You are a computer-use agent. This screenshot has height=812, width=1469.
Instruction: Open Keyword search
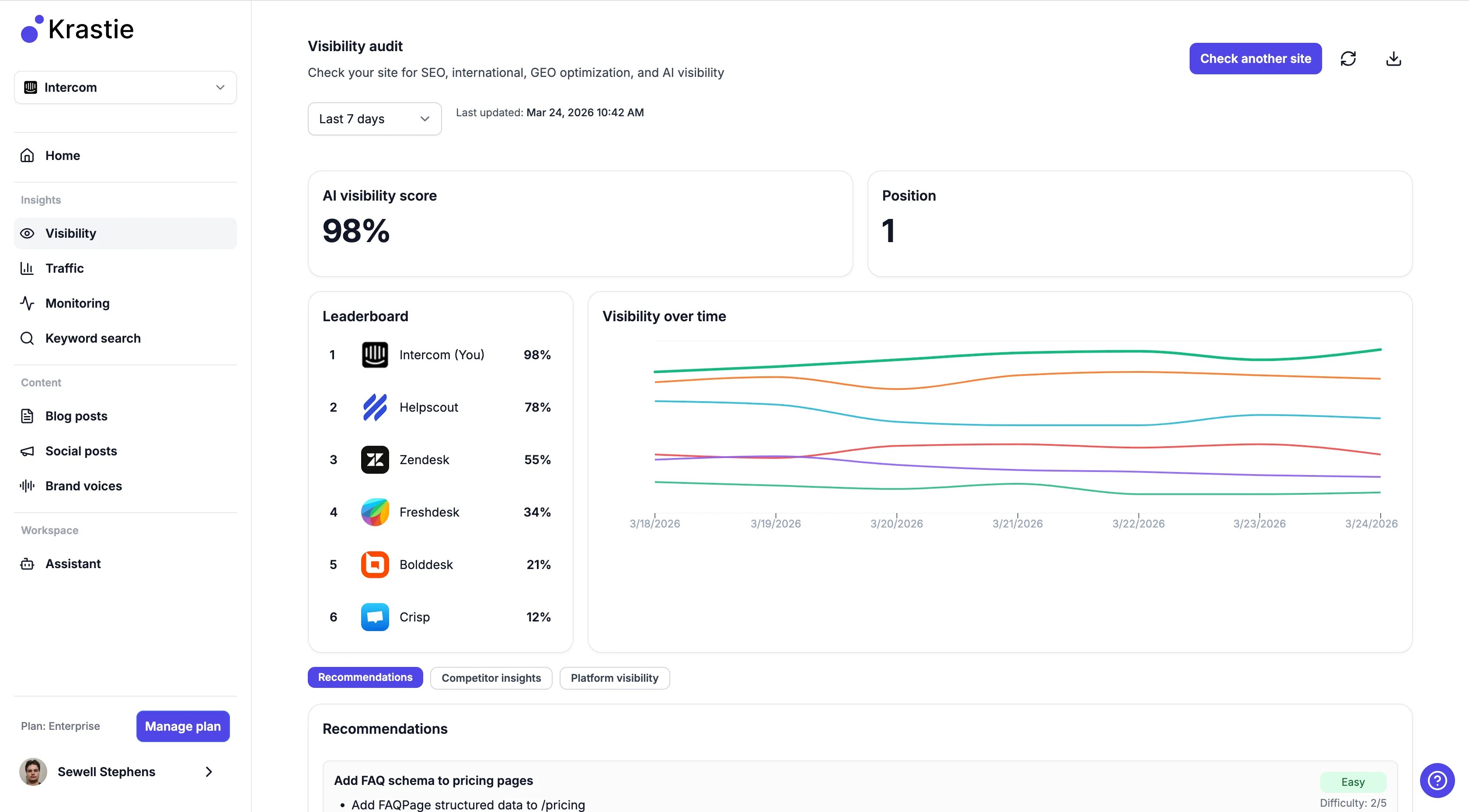click(125, 338)
